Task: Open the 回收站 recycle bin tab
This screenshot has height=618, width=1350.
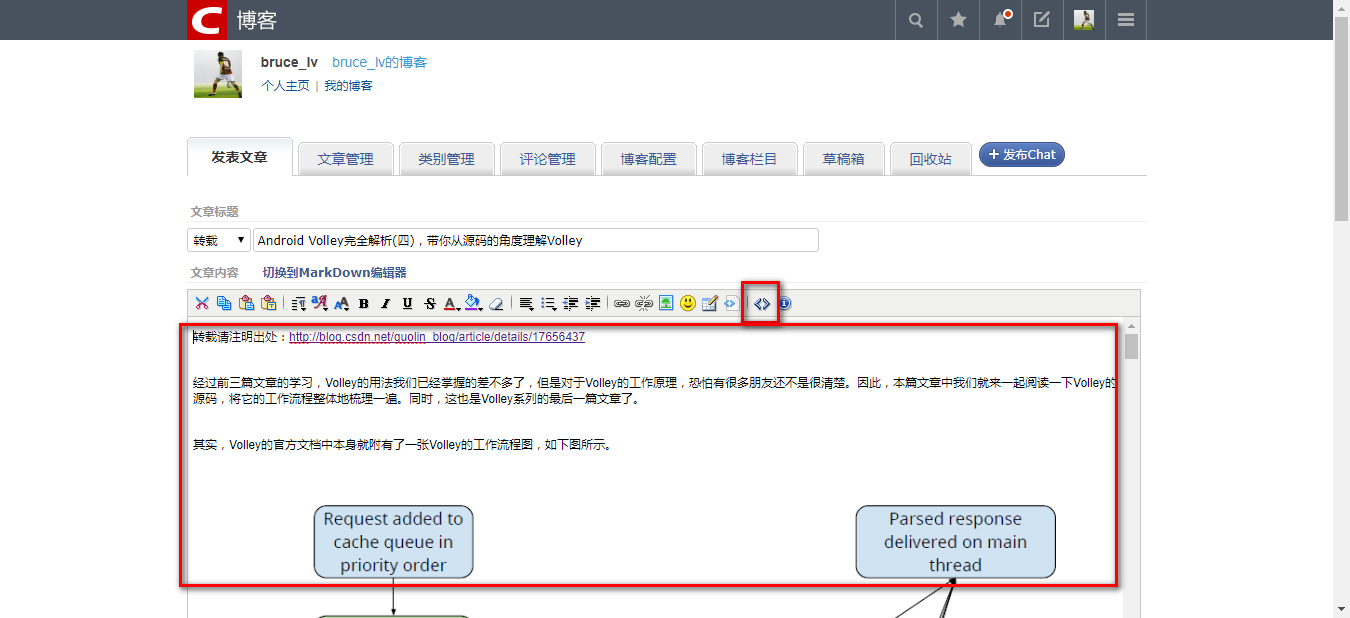Action: (931, 159)
